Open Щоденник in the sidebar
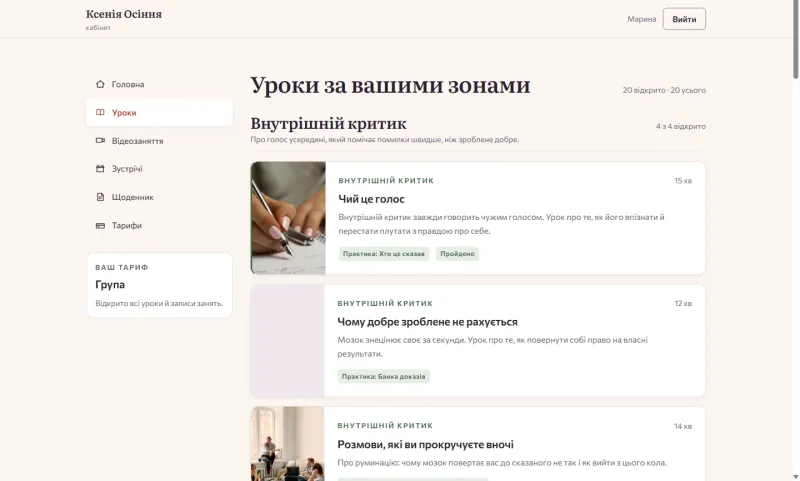The image size is (800, 481). 159,197
